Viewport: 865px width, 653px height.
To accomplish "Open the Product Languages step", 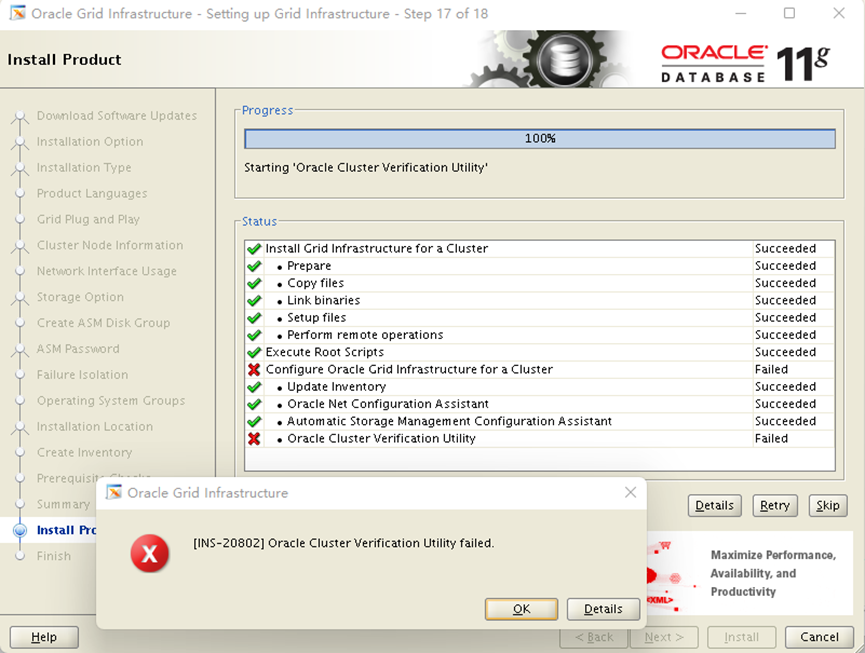I will [x=92, y=194].
